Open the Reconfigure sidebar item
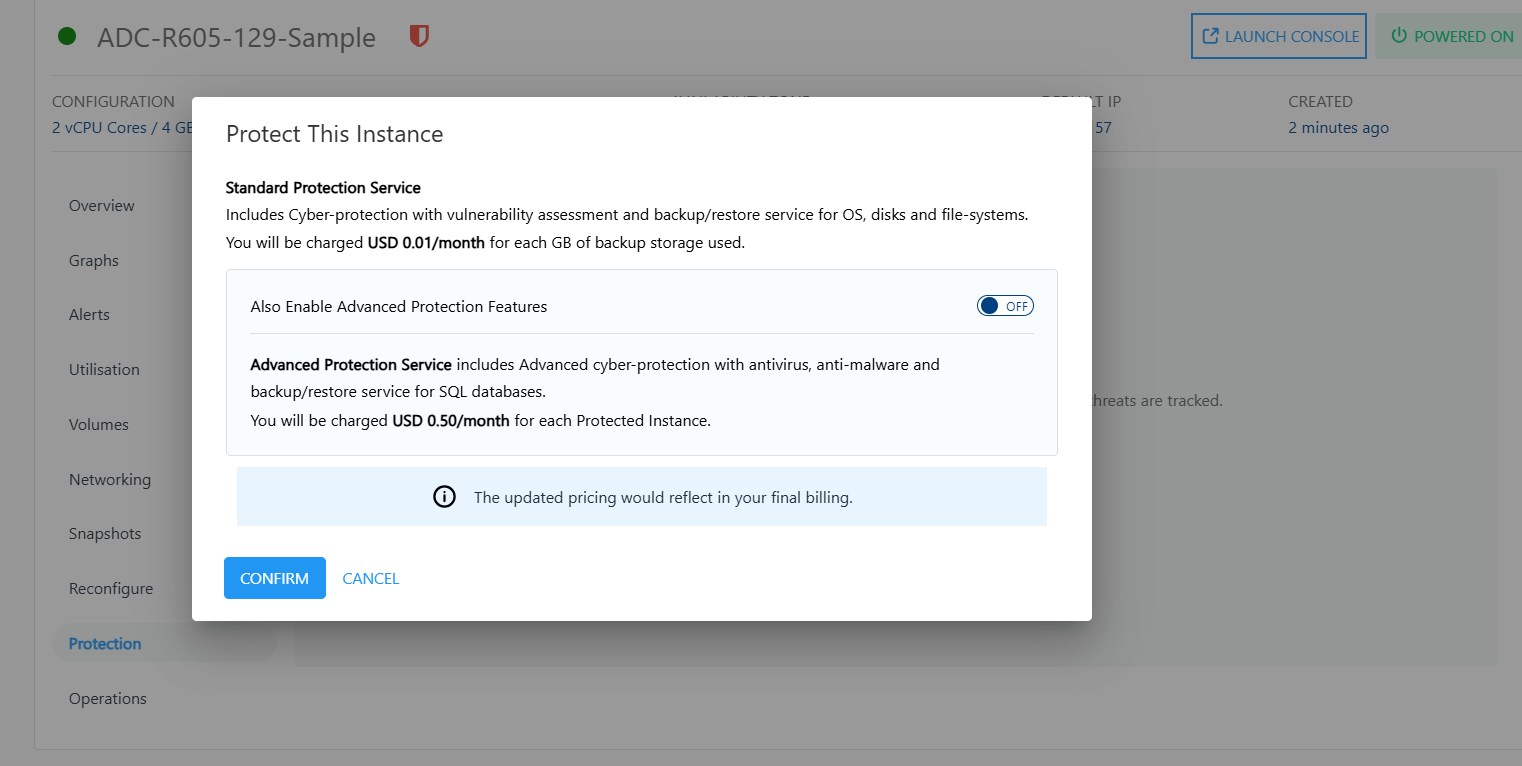1522x766 pixels. [111, 589]
